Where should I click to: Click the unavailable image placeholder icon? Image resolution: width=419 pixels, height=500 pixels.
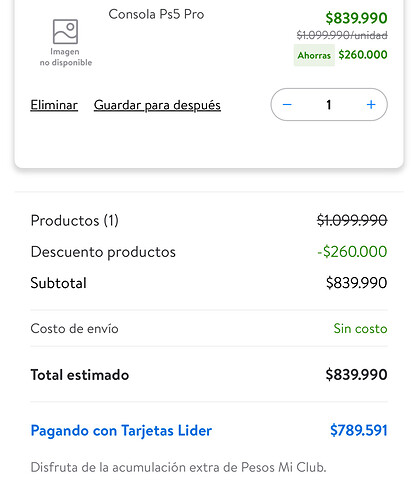click(x=66, y=32)
